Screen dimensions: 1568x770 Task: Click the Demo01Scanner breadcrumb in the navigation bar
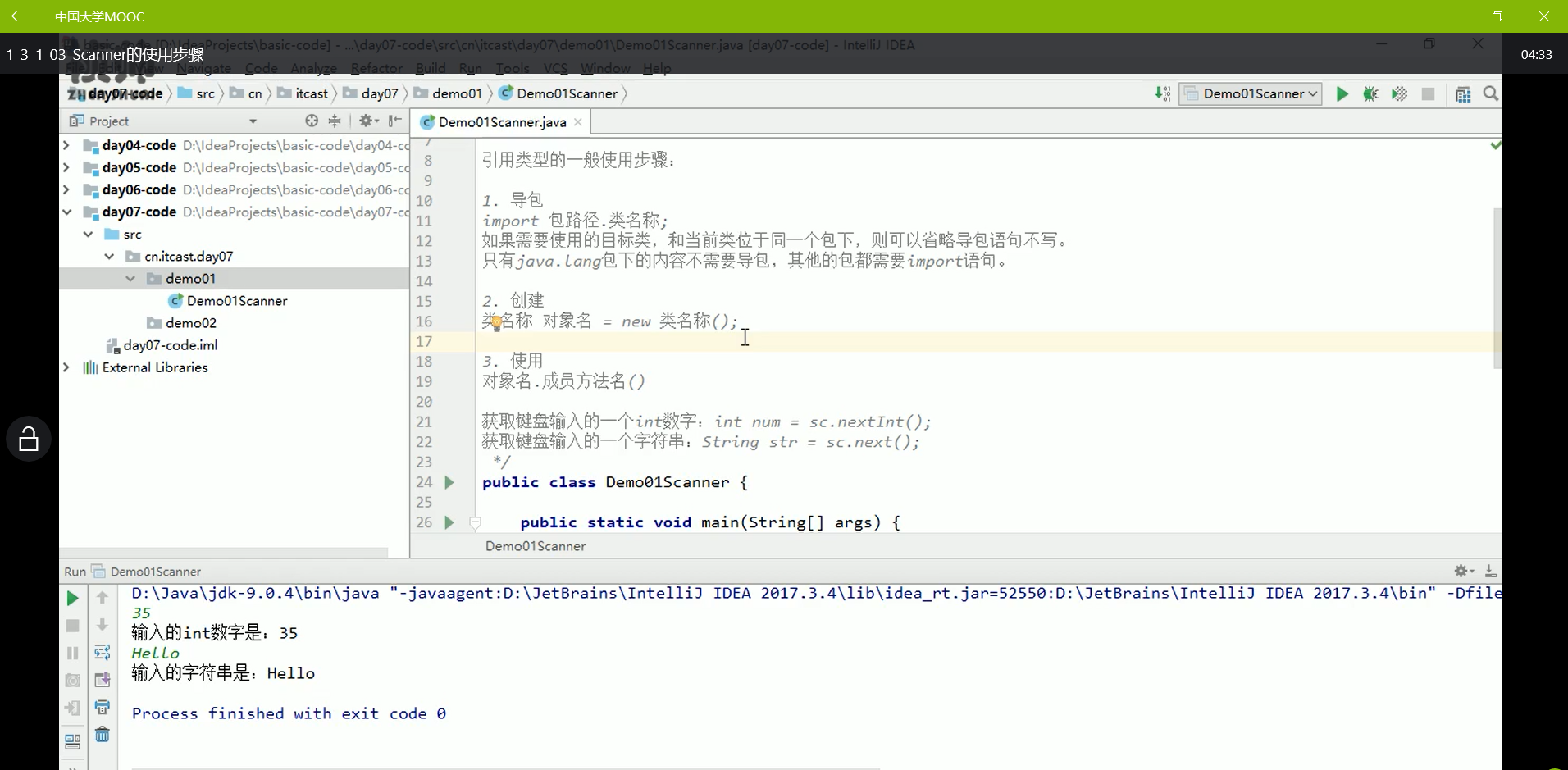[x=558, y=93]
